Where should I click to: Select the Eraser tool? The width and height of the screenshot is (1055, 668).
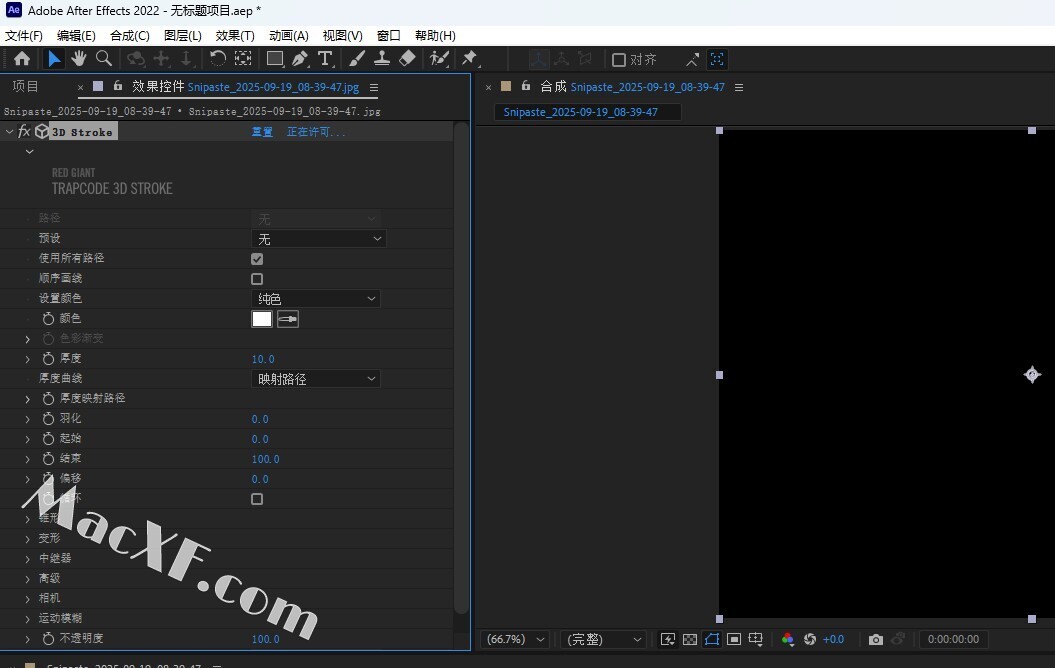(407, 59)
